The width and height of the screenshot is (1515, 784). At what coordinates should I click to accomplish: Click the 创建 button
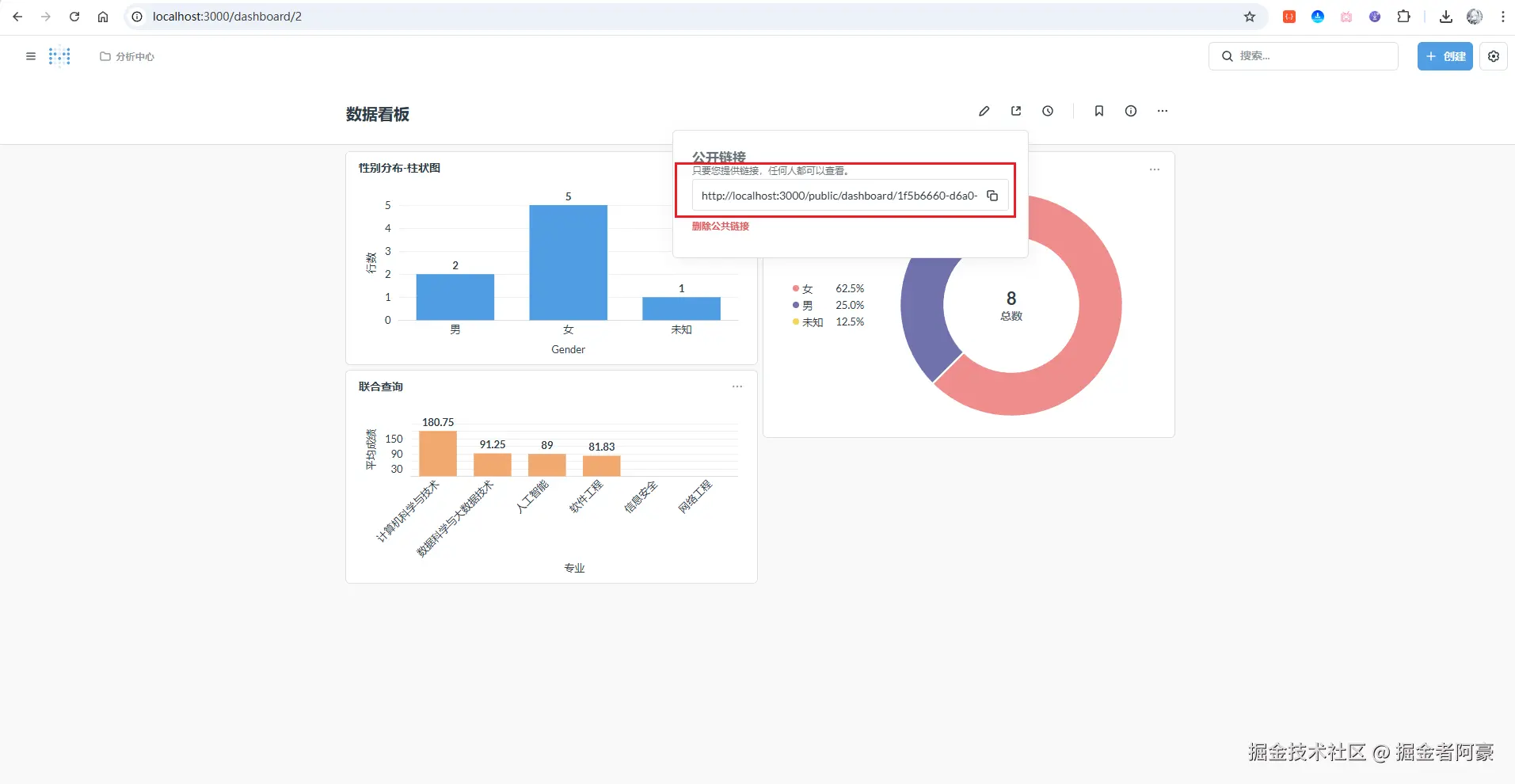click(x=1445, y=56)
